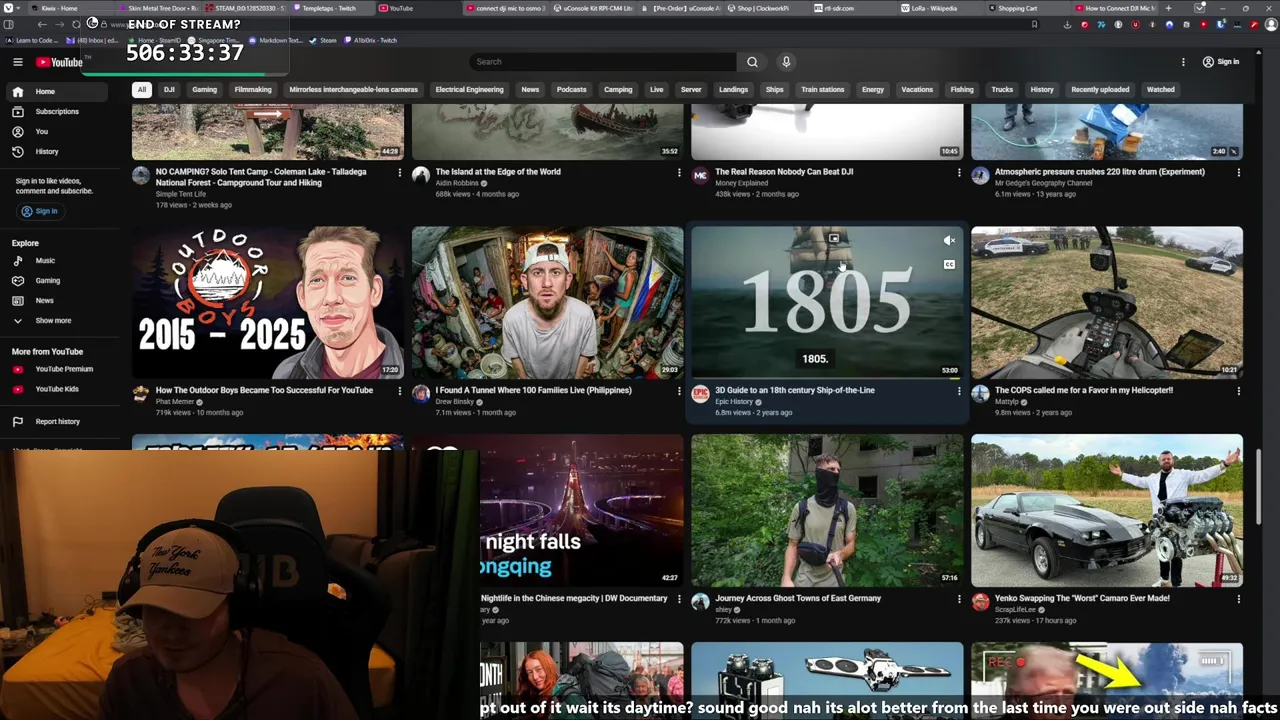Viewport: 1280px width, 720px height.
Task: Open The Real Reason Nobody Can Beat DJI title
Action: click(x=784, y=171)
